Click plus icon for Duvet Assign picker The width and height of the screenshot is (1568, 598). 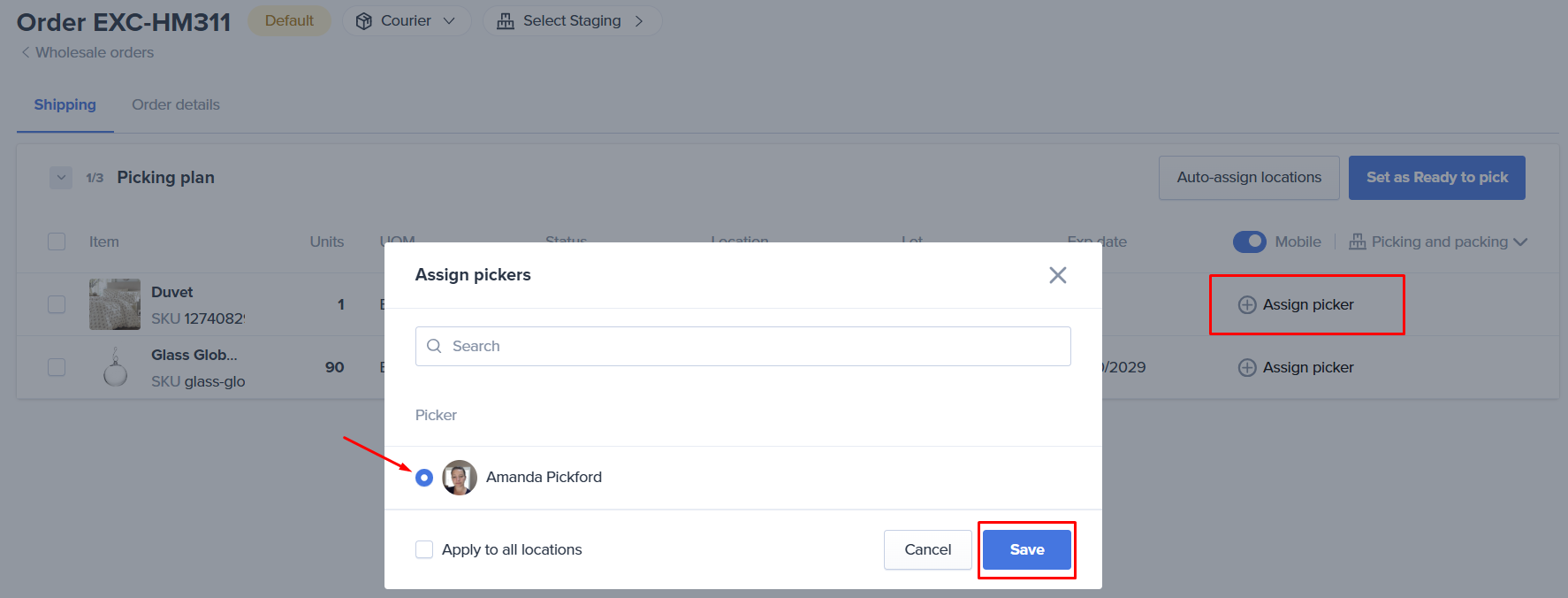coord(1246,305)
